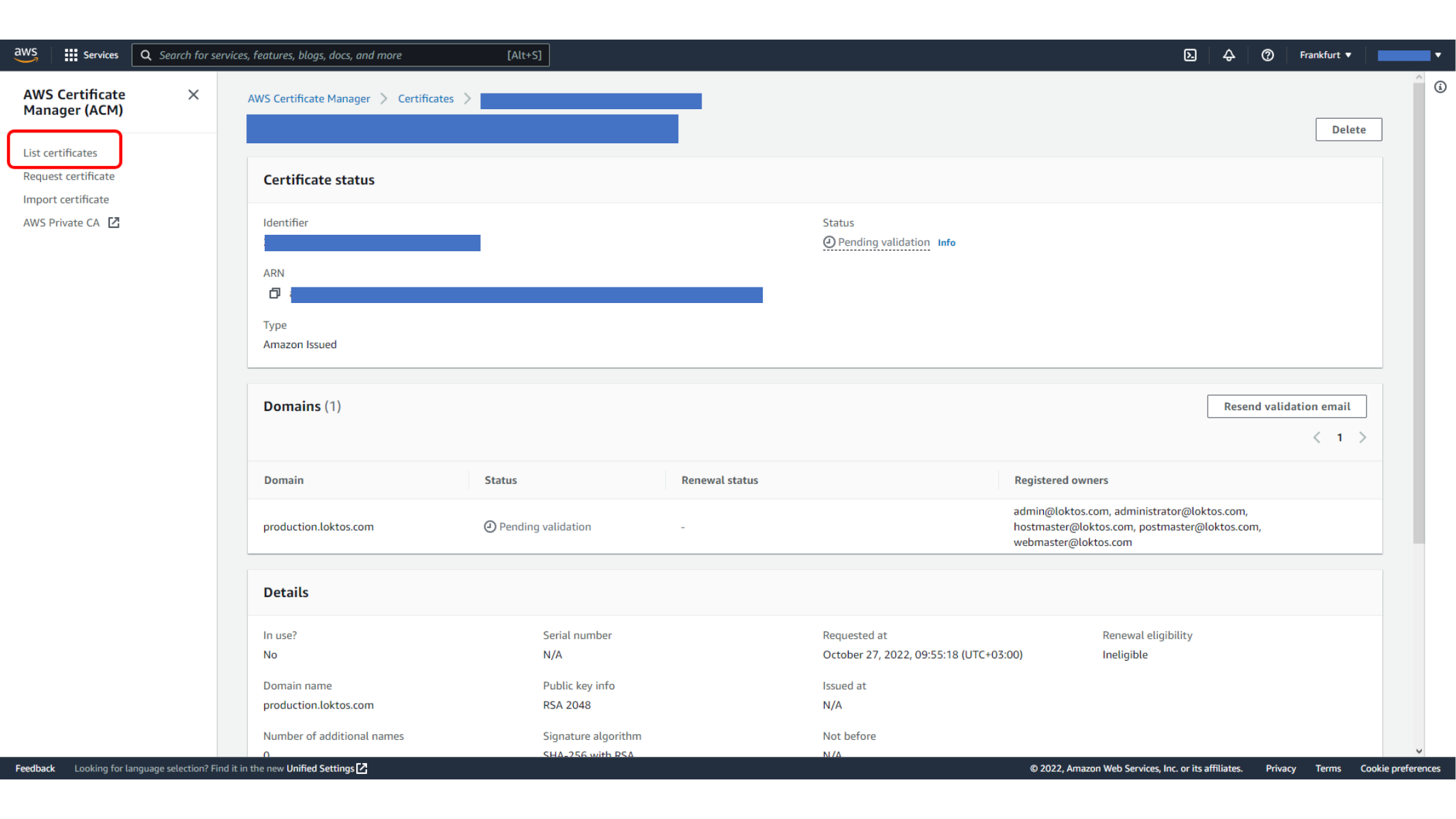Click the search magnifier icon

click(x=146, y=55)
